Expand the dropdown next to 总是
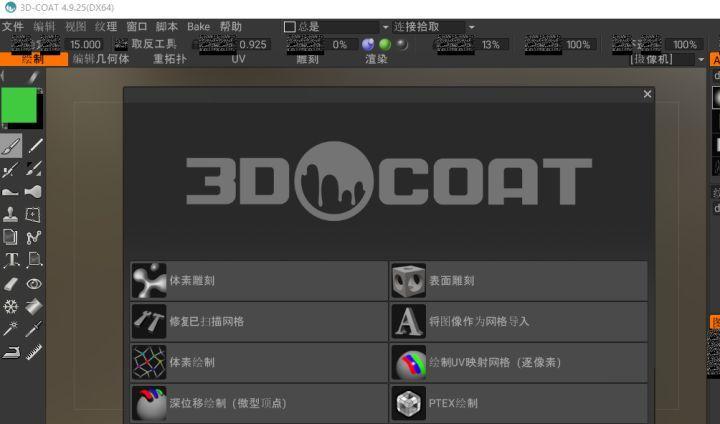Screen dimensions: 720x424 tap(385, 27)
